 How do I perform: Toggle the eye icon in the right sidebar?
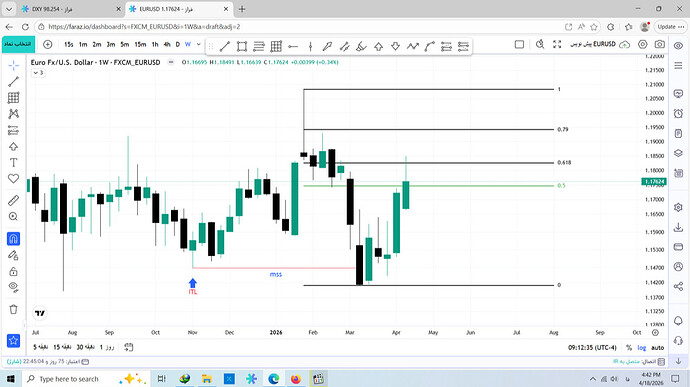[x=679, y=45]
